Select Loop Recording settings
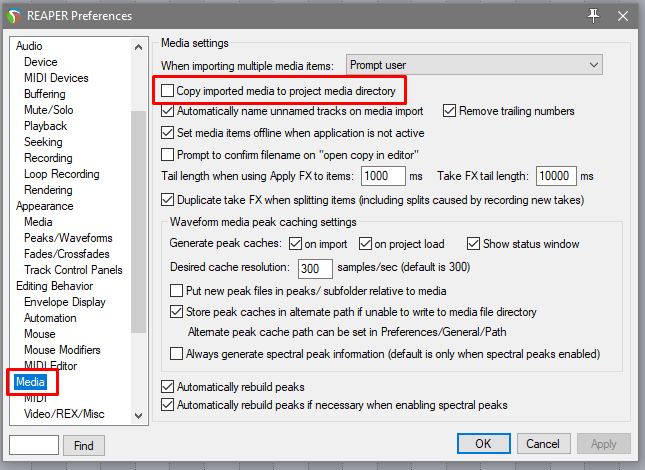The width and height of the screenshot is (645, 470). coord(62,174)
